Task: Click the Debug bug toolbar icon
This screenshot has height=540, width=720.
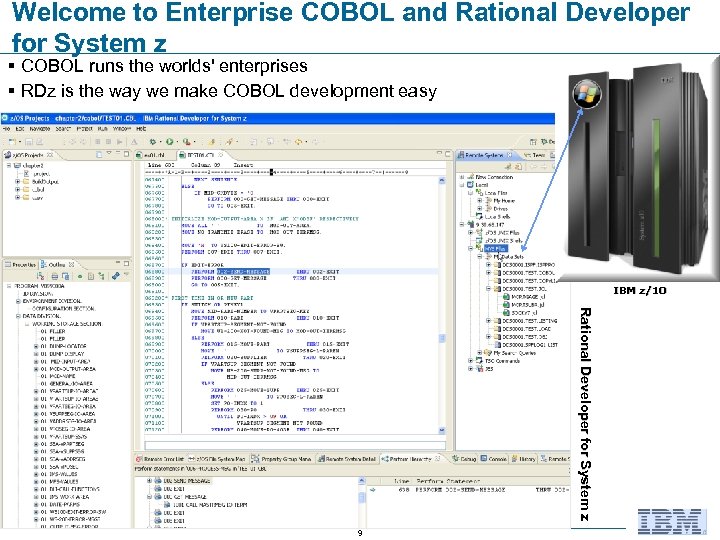Action: click(x=152, y=141)
